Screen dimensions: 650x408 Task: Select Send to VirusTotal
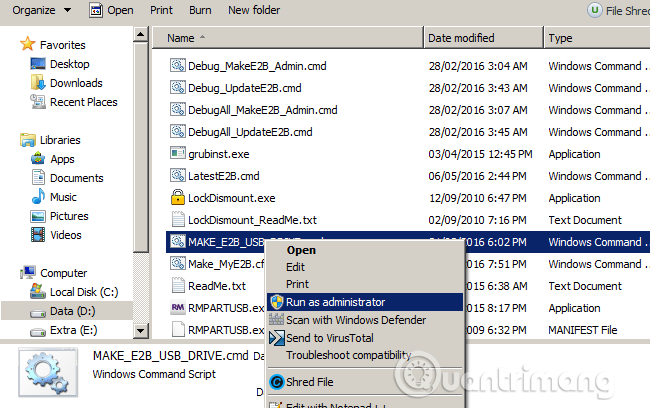tap(330, 338)
